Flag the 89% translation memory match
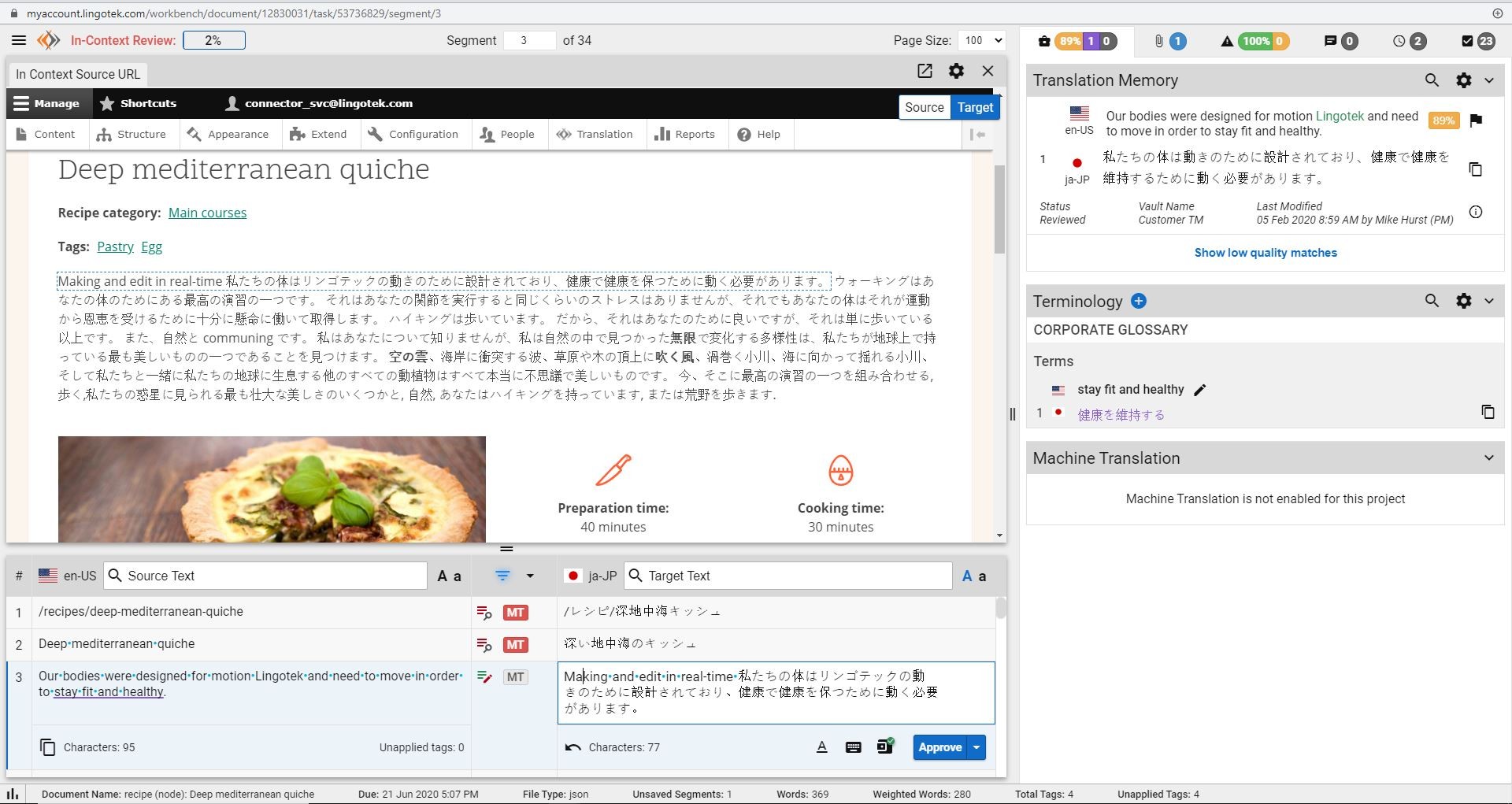The image size is (1512, 804). coord(1476,120)
